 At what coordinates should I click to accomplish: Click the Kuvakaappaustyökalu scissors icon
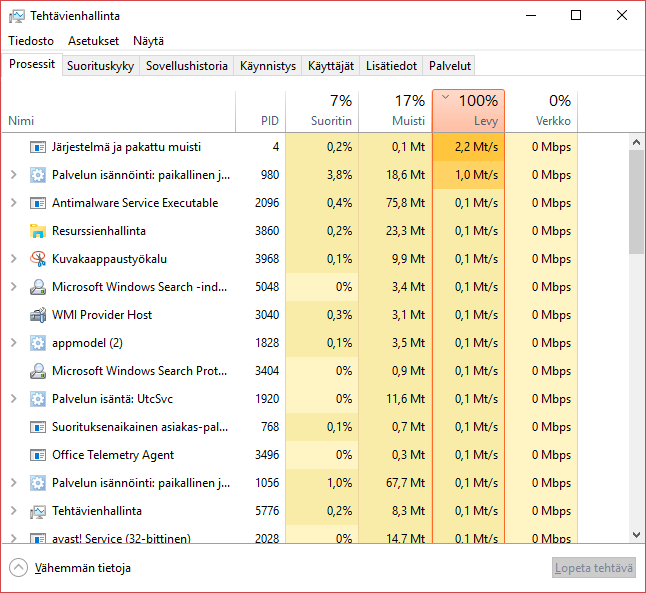[x=37, y=259]
